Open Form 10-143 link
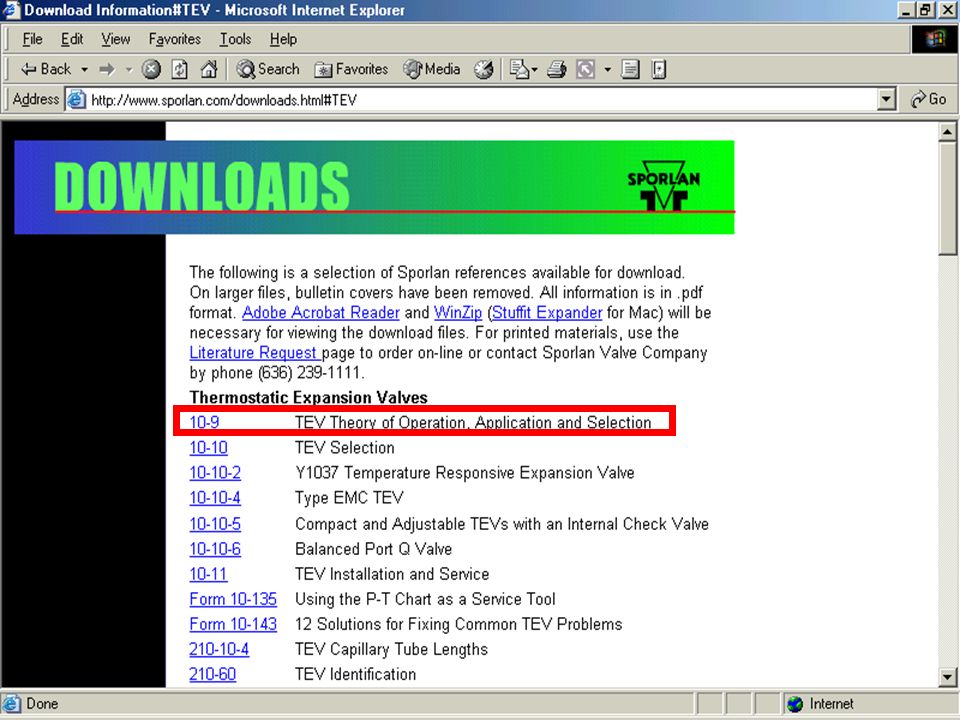The image size is (960, 720). click(233, 624)
